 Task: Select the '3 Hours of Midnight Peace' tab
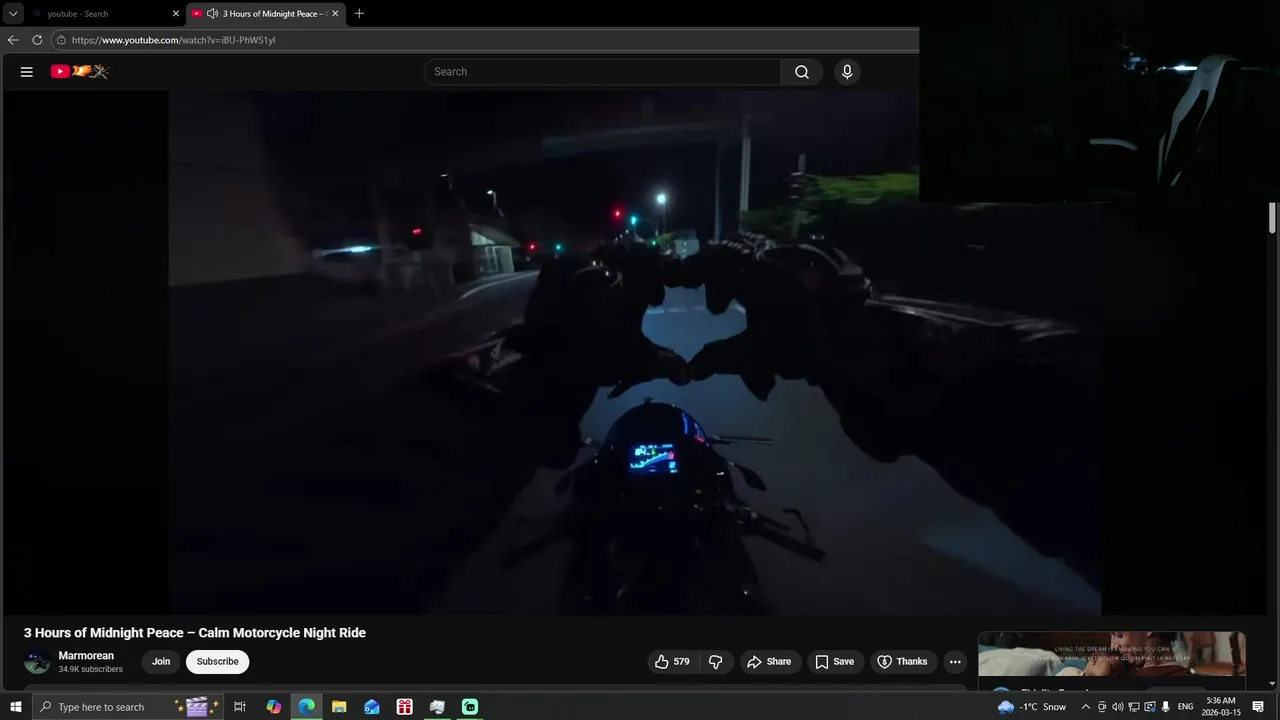coord(266,14)
